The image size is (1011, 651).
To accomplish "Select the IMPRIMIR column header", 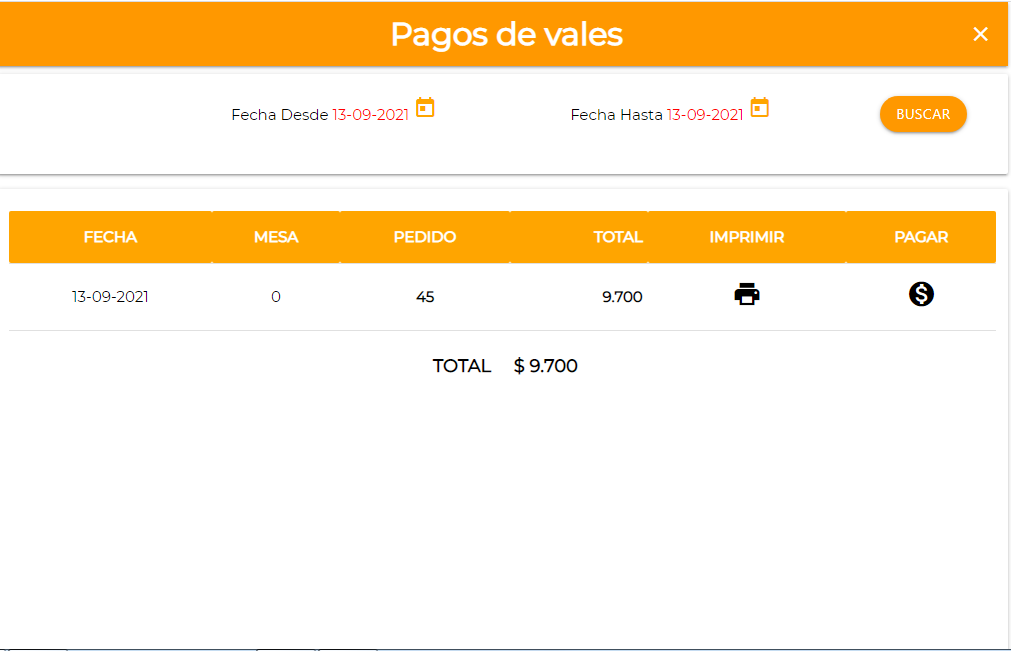I will click(x=747, y=237).
